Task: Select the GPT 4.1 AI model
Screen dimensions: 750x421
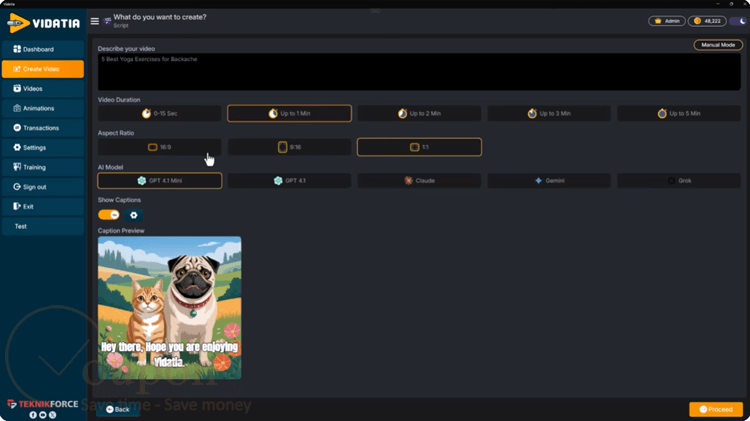Action: coord(289,180)
